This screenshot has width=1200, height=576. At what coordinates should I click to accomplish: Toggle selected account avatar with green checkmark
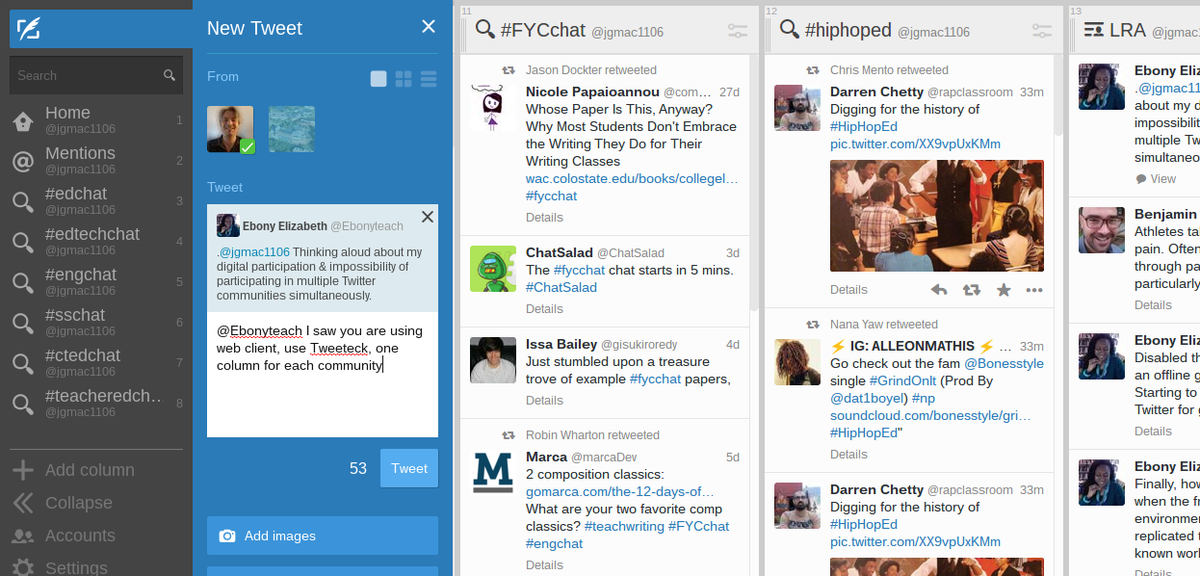tap(230, 129)
